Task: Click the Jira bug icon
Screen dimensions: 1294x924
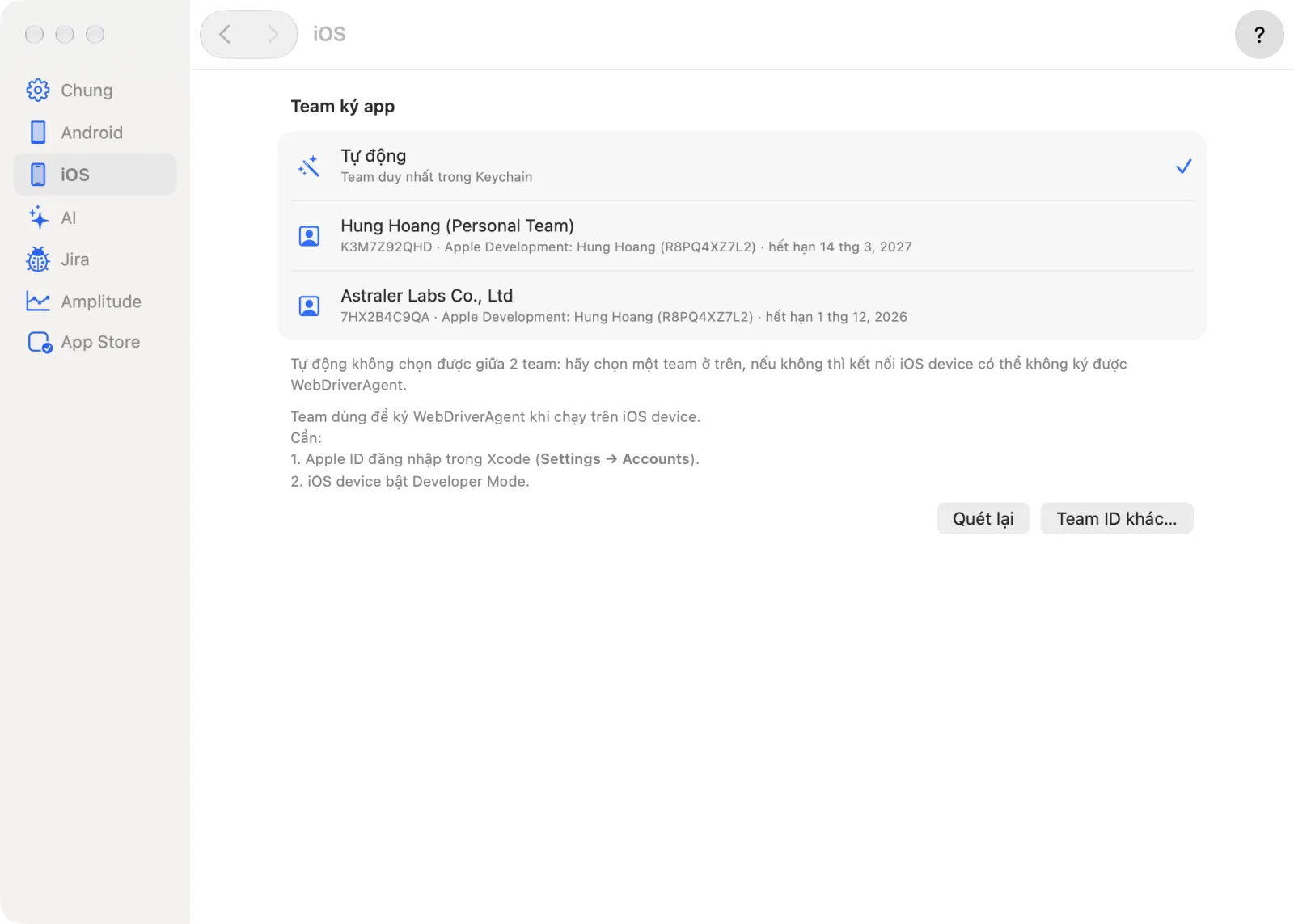Action: coord(38,259)
